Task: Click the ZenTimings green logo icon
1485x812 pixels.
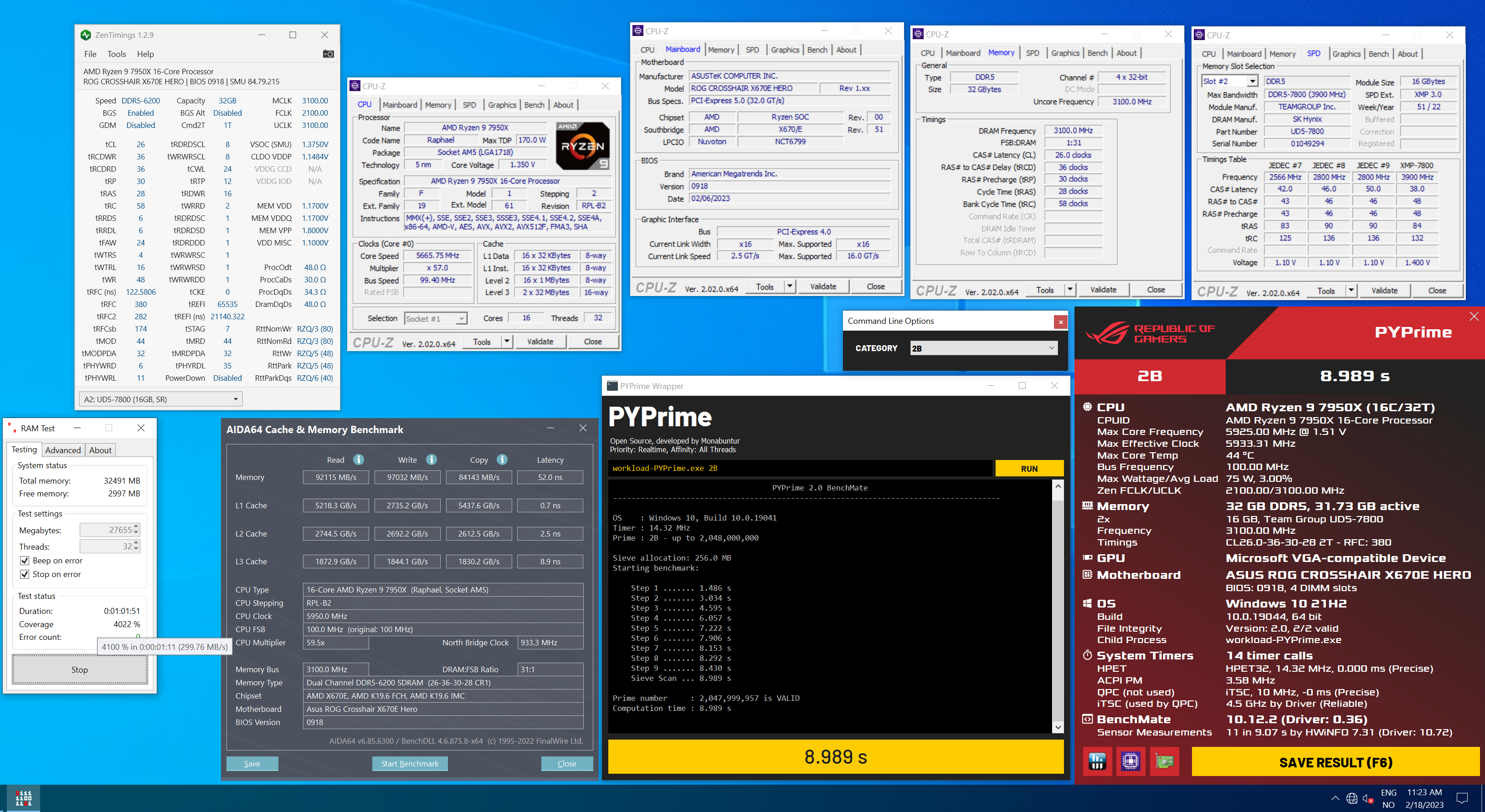Action: click(x=86, y=35)
